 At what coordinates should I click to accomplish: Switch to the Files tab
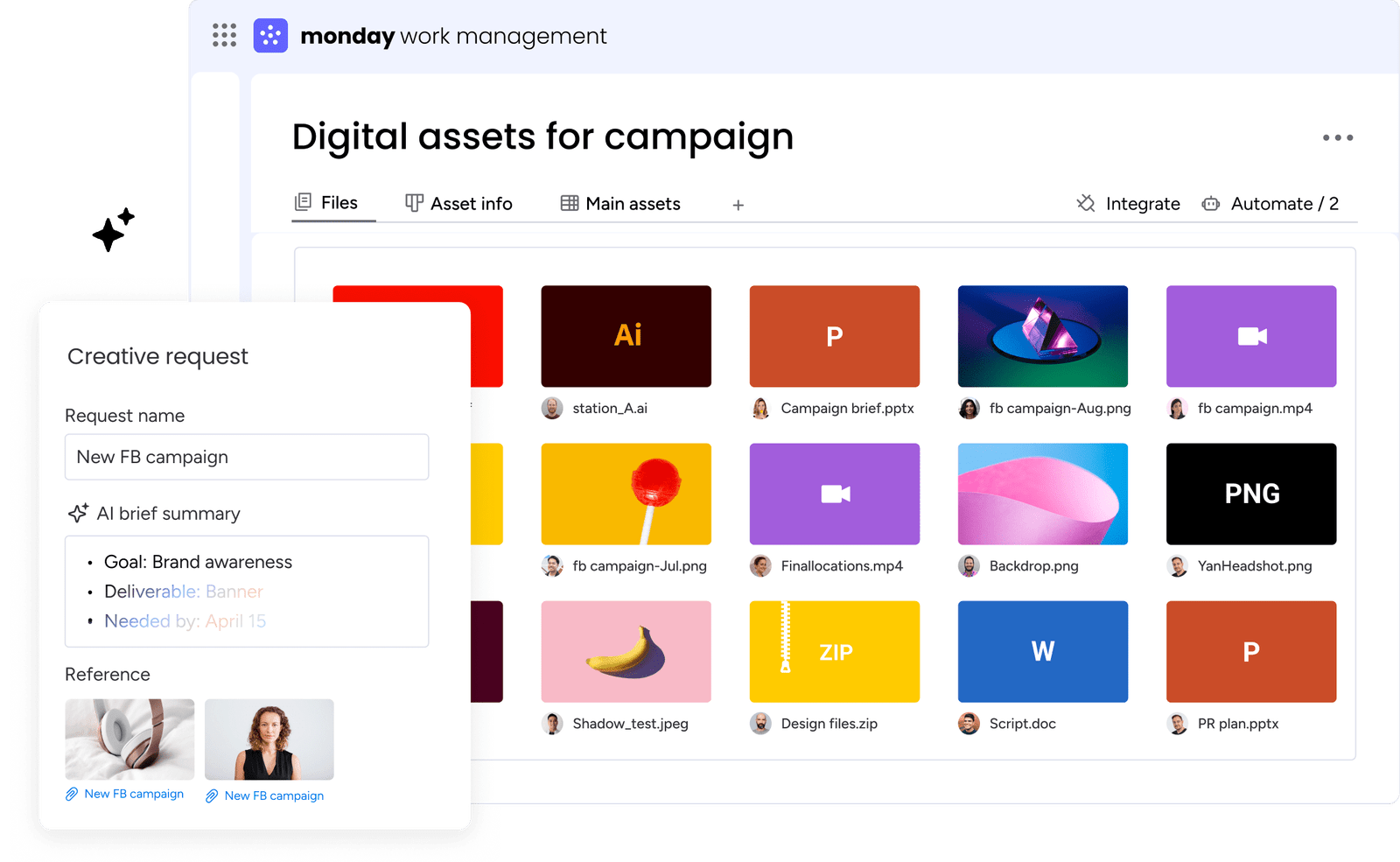click(327, 203)
